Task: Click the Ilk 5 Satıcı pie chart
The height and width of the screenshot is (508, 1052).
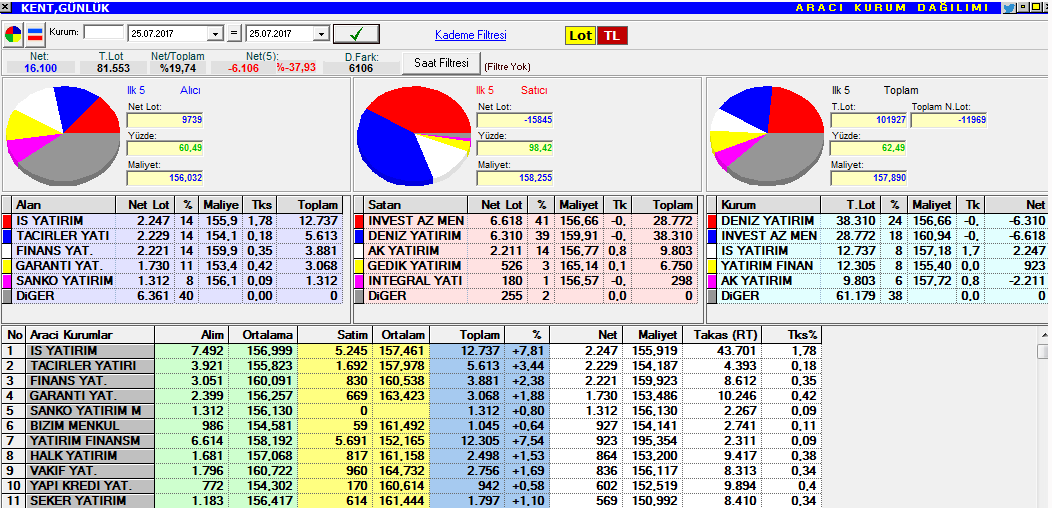Action: coord(414,136)
